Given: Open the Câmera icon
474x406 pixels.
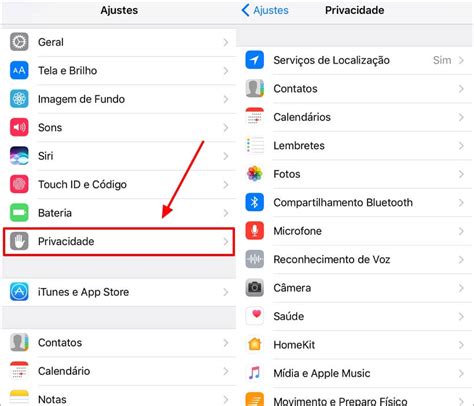Looking at the screenshot, I should pyautogui.click(x=255, y=288).
